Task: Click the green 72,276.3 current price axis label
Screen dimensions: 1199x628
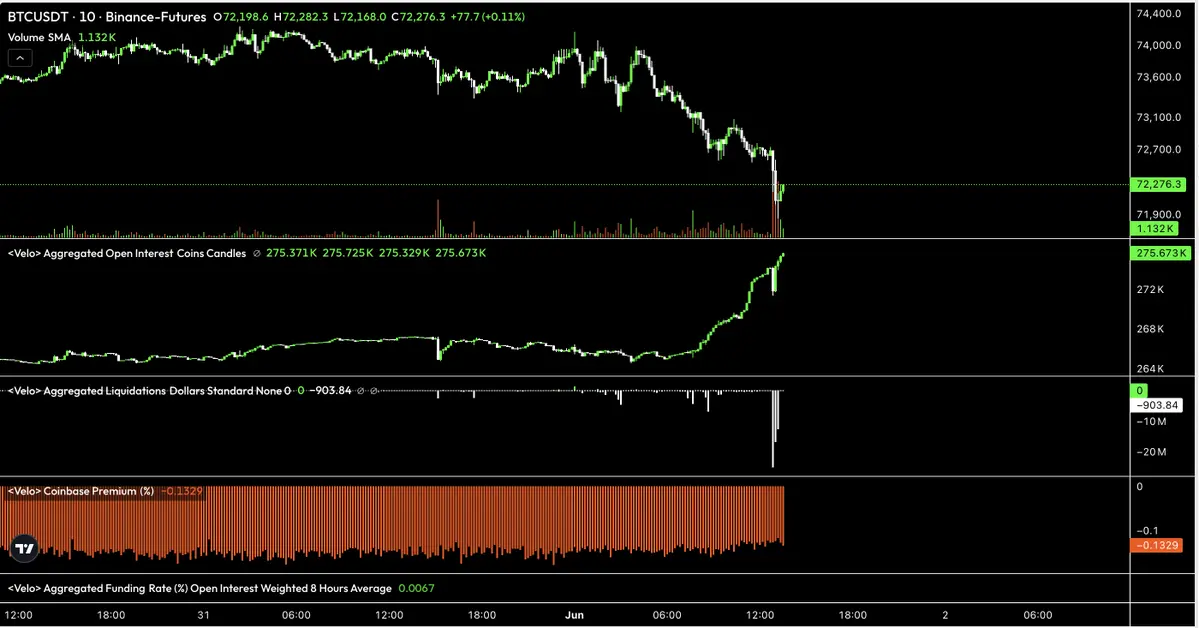Action: [1159, 184]
